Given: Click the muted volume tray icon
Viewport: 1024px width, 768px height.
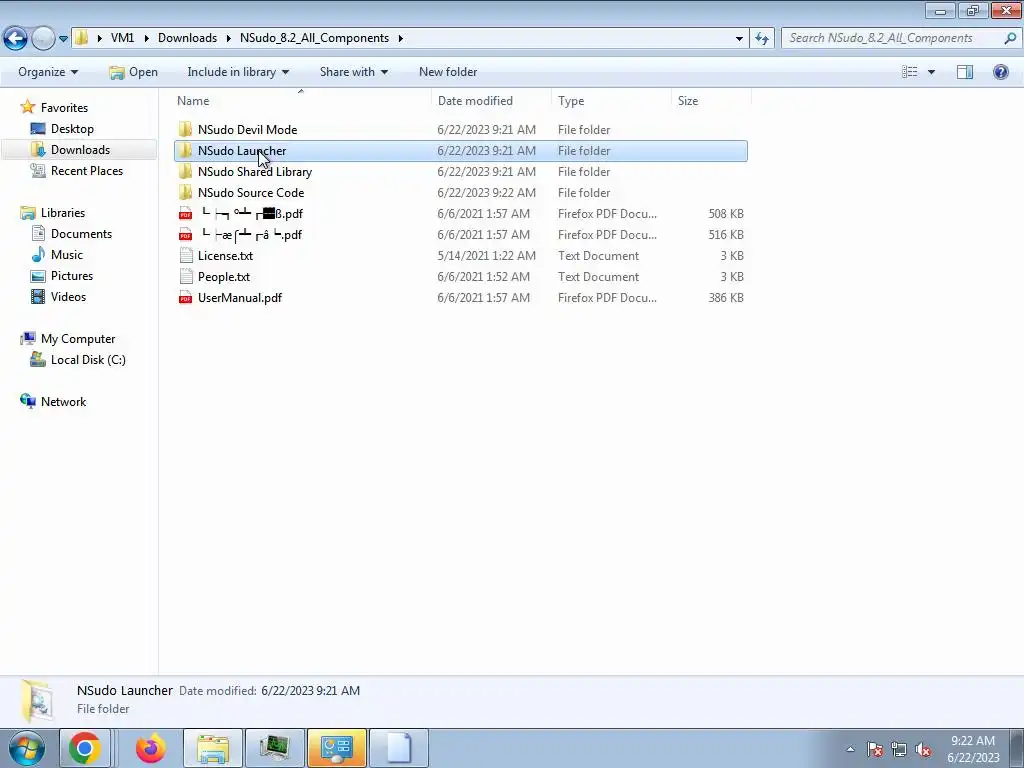Looking at the screenshot, I should (923, 749).
